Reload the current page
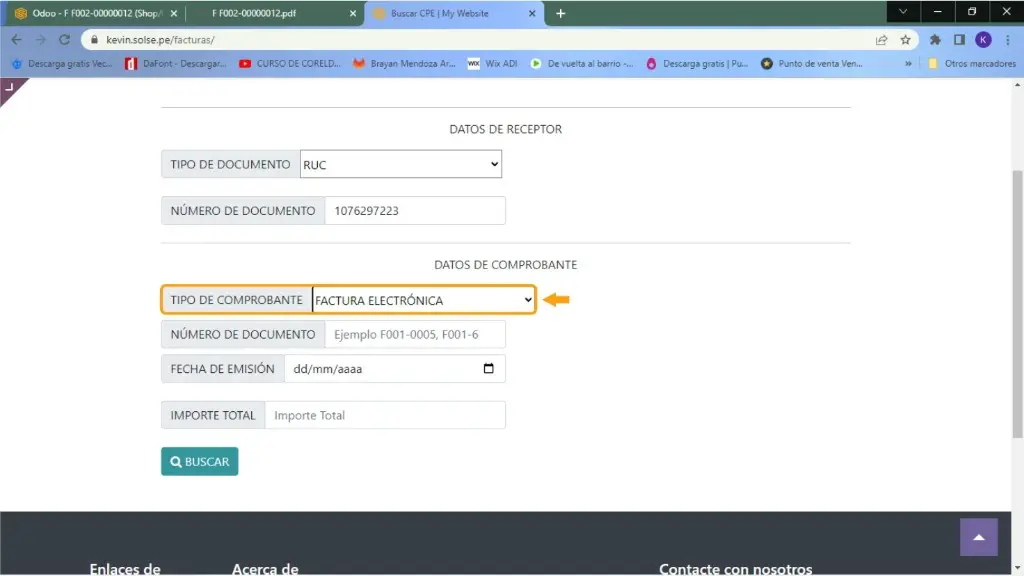Viewport: 1024px width, 576px height. click(65, 40)
